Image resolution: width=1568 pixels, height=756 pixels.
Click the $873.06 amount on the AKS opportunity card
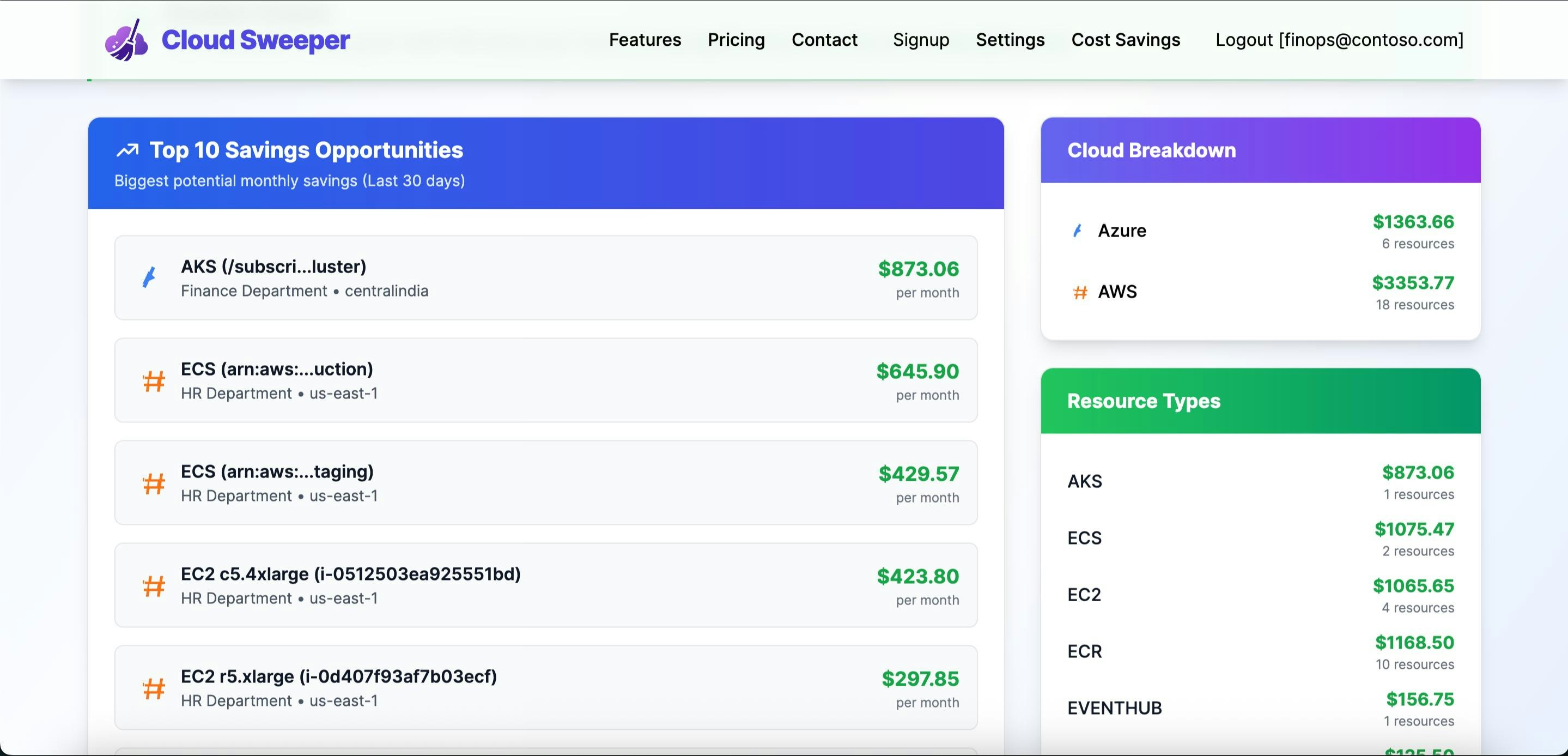pos(918,269)
